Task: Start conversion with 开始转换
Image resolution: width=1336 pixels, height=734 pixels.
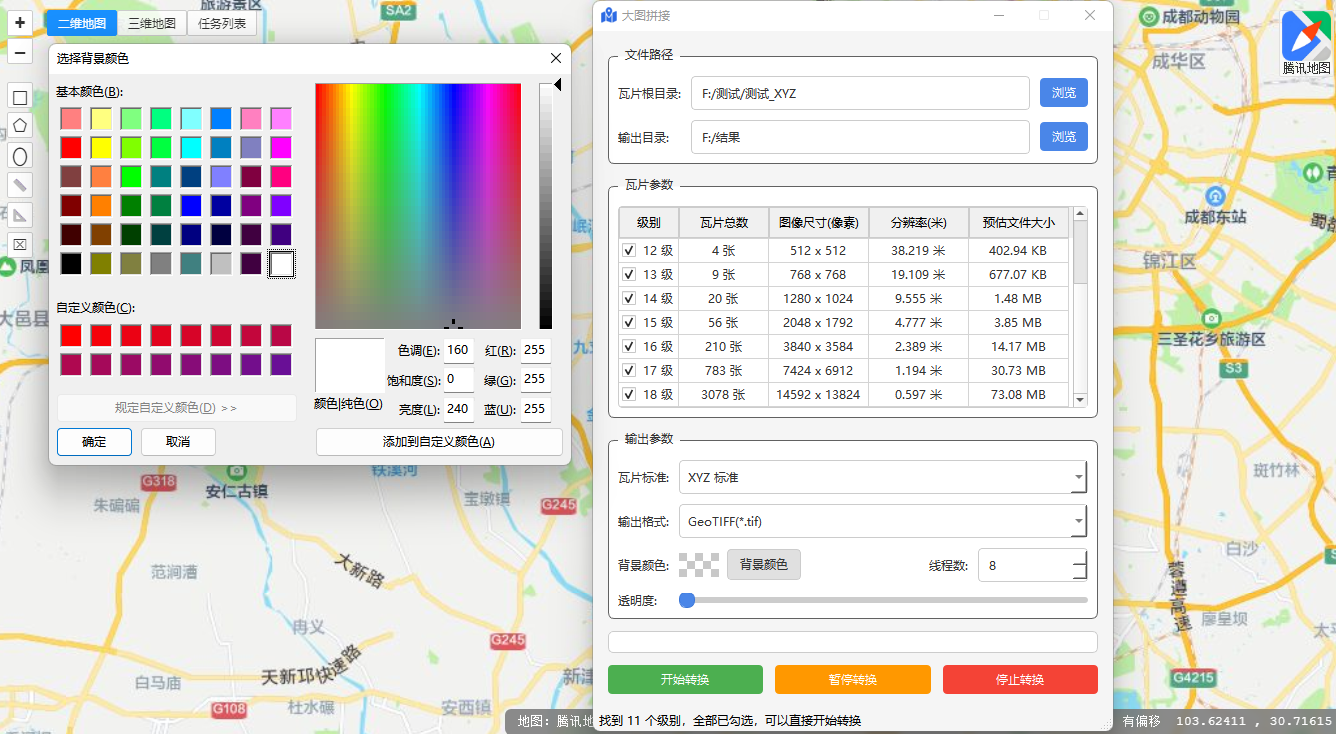Action: (685, 680)
